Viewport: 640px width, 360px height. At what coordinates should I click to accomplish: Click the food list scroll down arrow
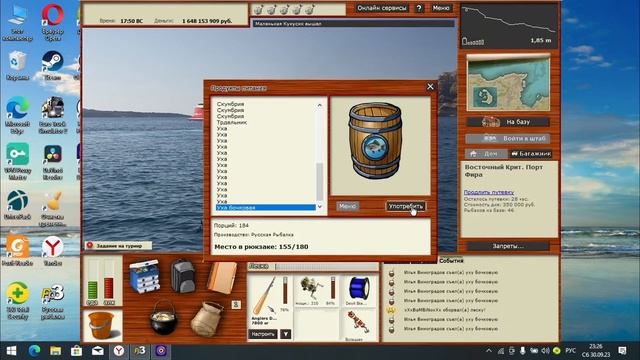(320, 207)
